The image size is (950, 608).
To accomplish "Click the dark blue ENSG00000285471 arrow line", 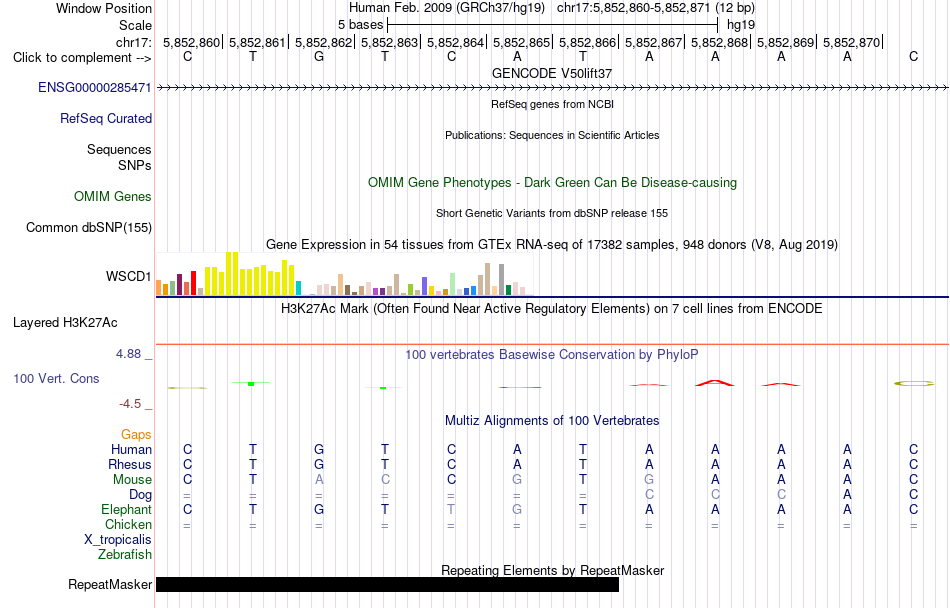I will click(553, 88).
